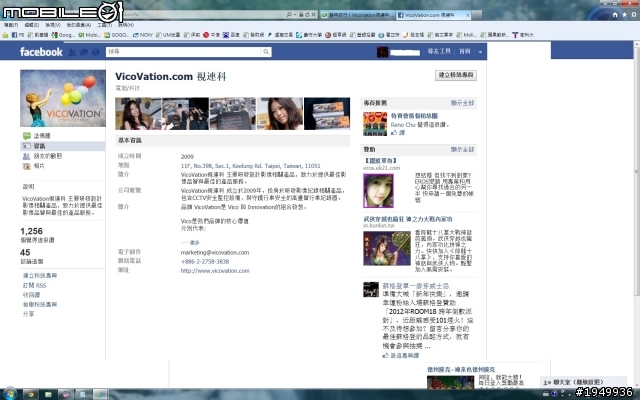Open new blank tab button
Screen dimensions: 640x400
click(477, 15)
